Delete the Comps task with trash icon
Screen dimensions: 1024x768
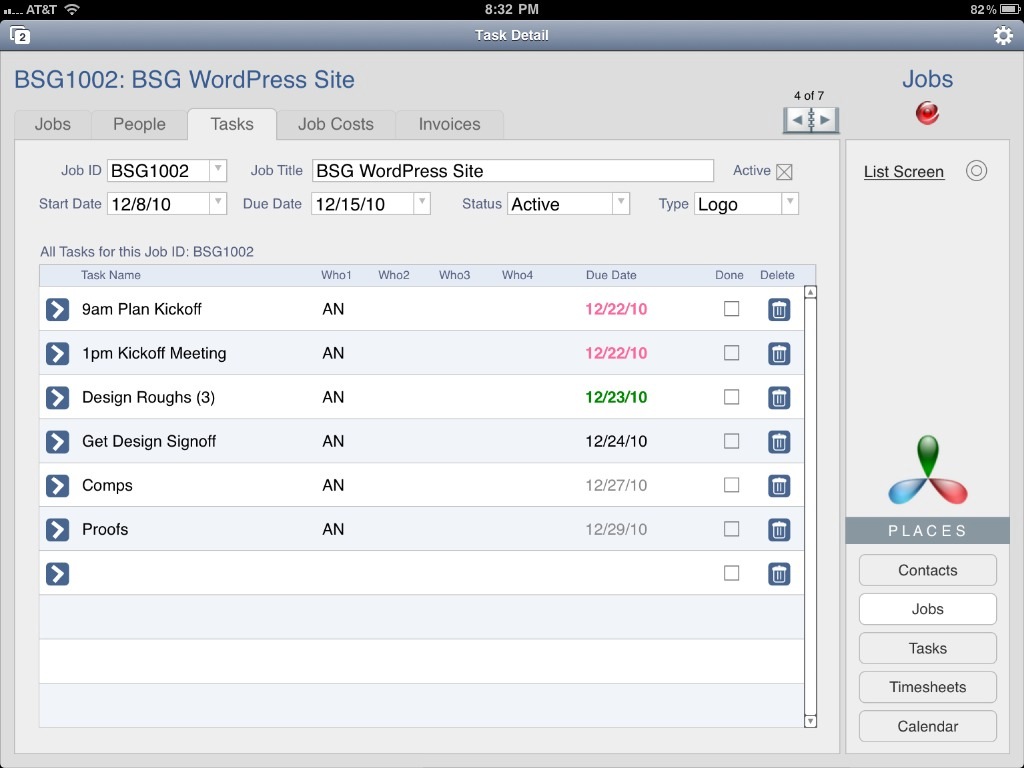coord(779,486)
